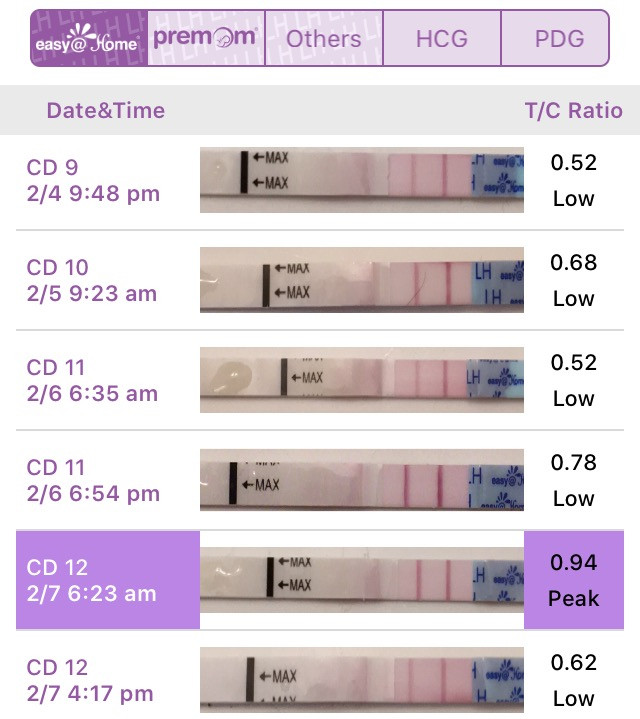The image size is (640, 719).
Task: Tap the 0.78 Low ratio result
Action: (x=574, y=480)
